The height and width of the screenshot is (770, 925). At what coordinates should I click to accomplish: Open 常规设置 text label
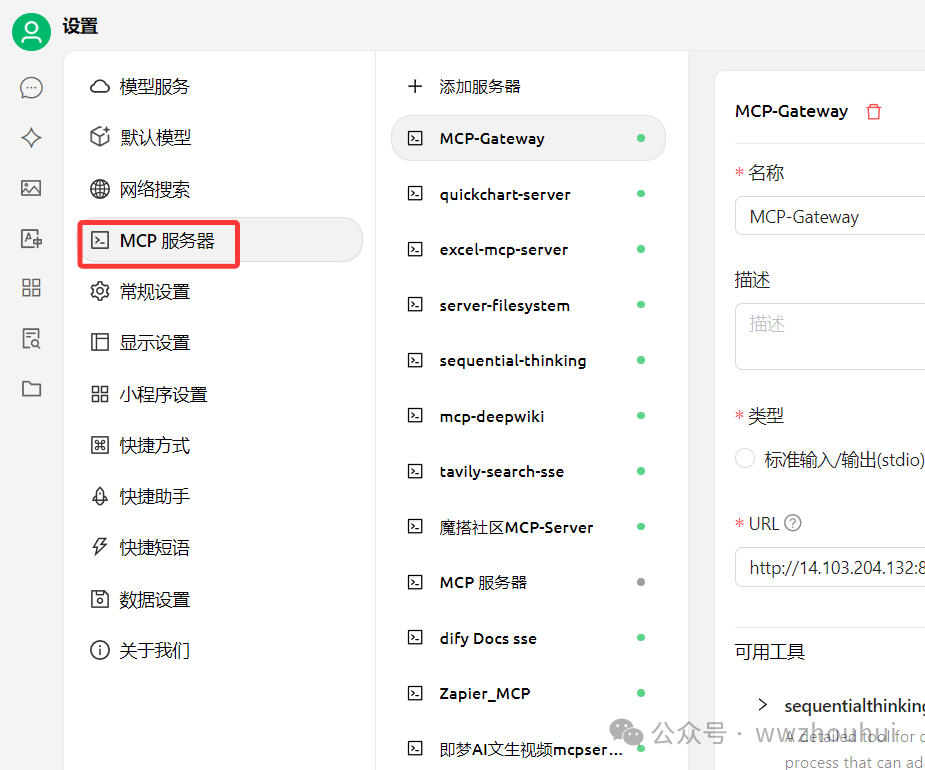pos(155,291)
